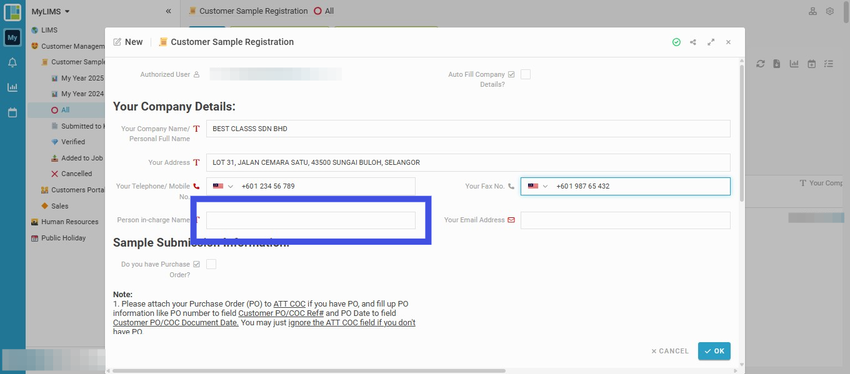Click the share icon in dialog header

click(x=693, y=42)
